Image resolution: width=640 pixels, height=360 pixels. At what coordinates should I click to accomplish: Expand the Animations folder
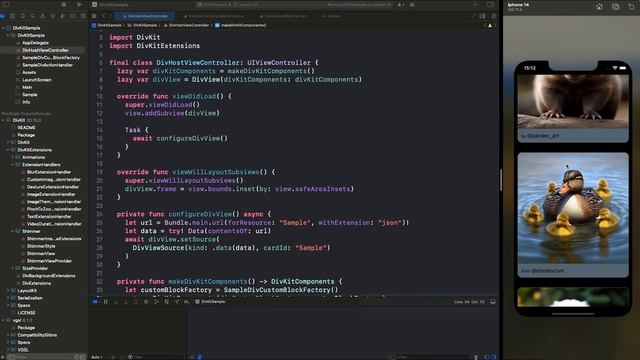13,157
